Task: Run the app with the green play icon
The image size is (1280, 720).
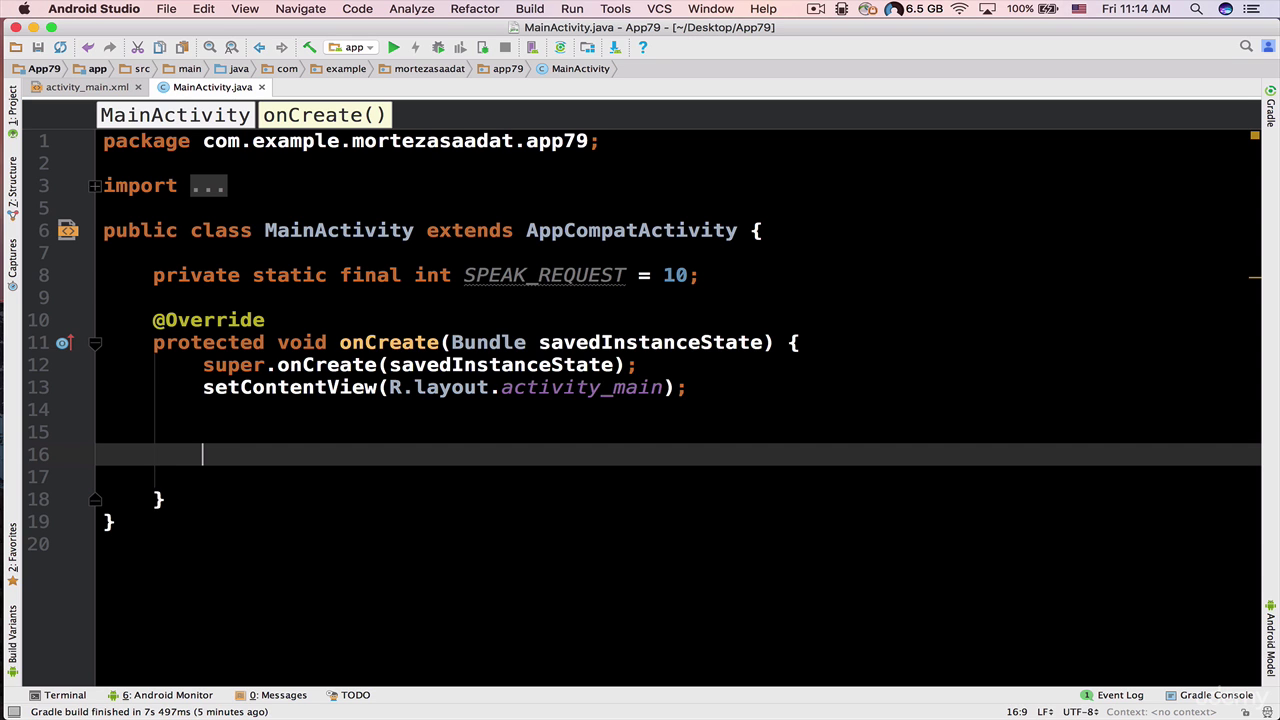Action: coord(394,47)
